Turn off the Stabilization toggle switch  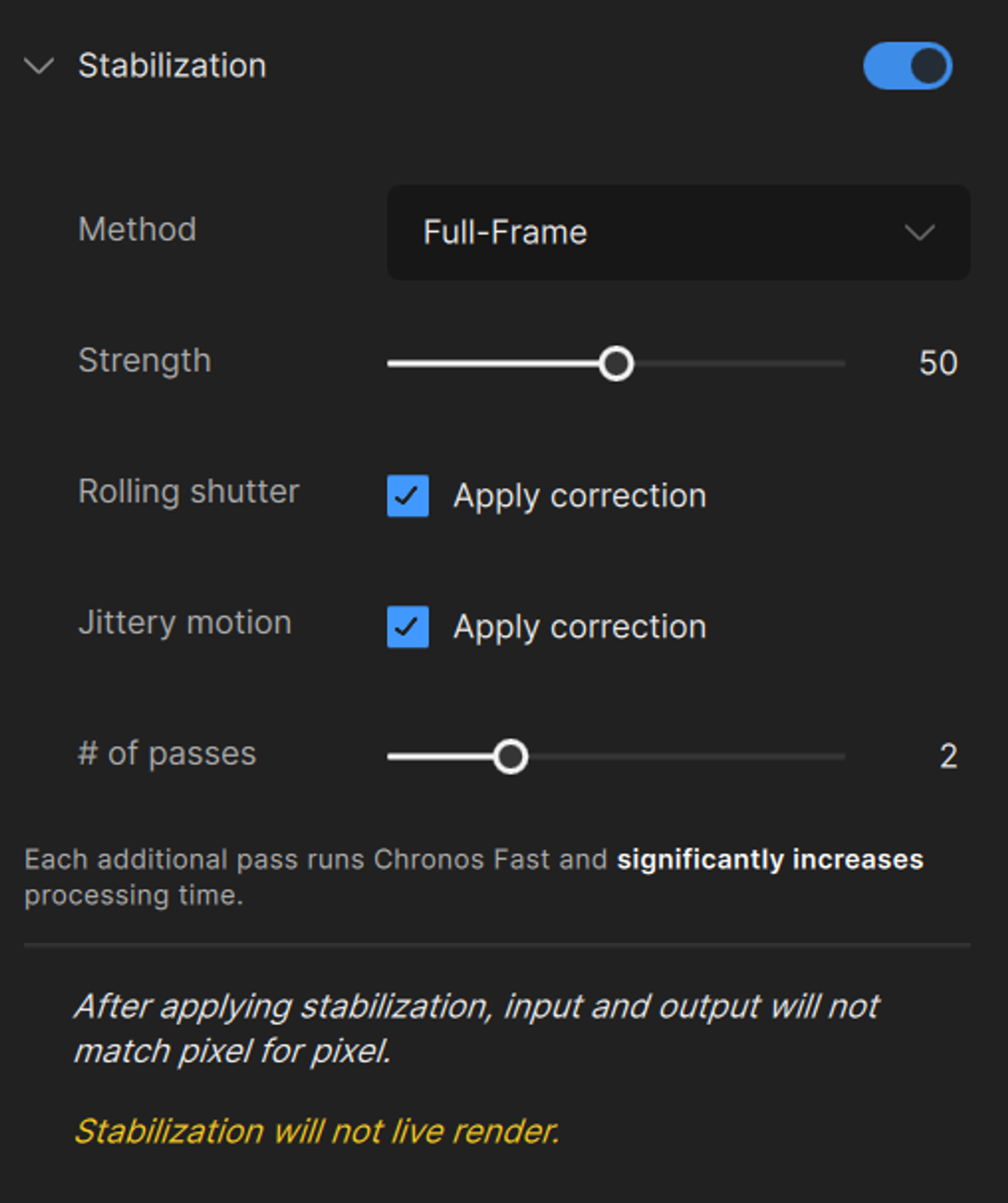tap(907, 66)
